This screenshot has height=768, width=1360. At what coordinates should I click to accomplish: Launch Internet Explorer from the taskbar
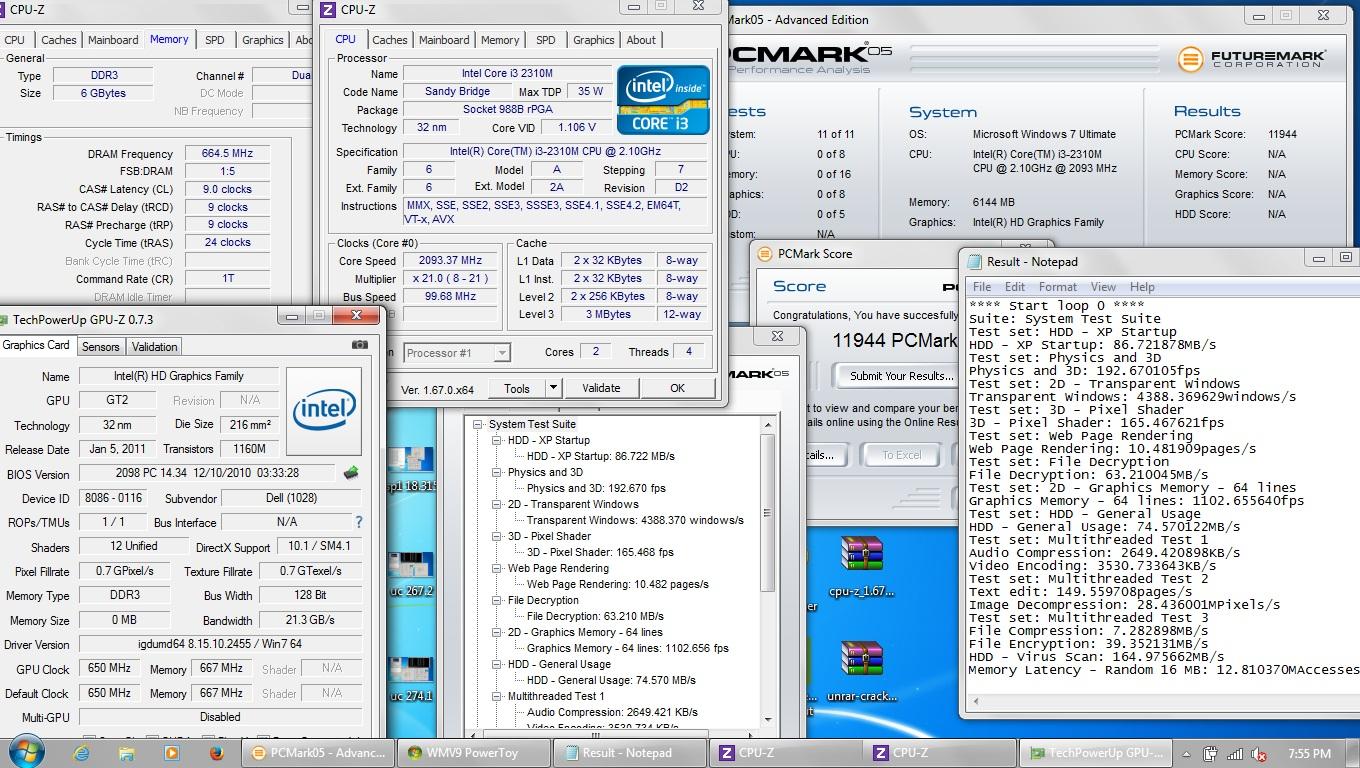pyautogui.click(x=82, y=753)
